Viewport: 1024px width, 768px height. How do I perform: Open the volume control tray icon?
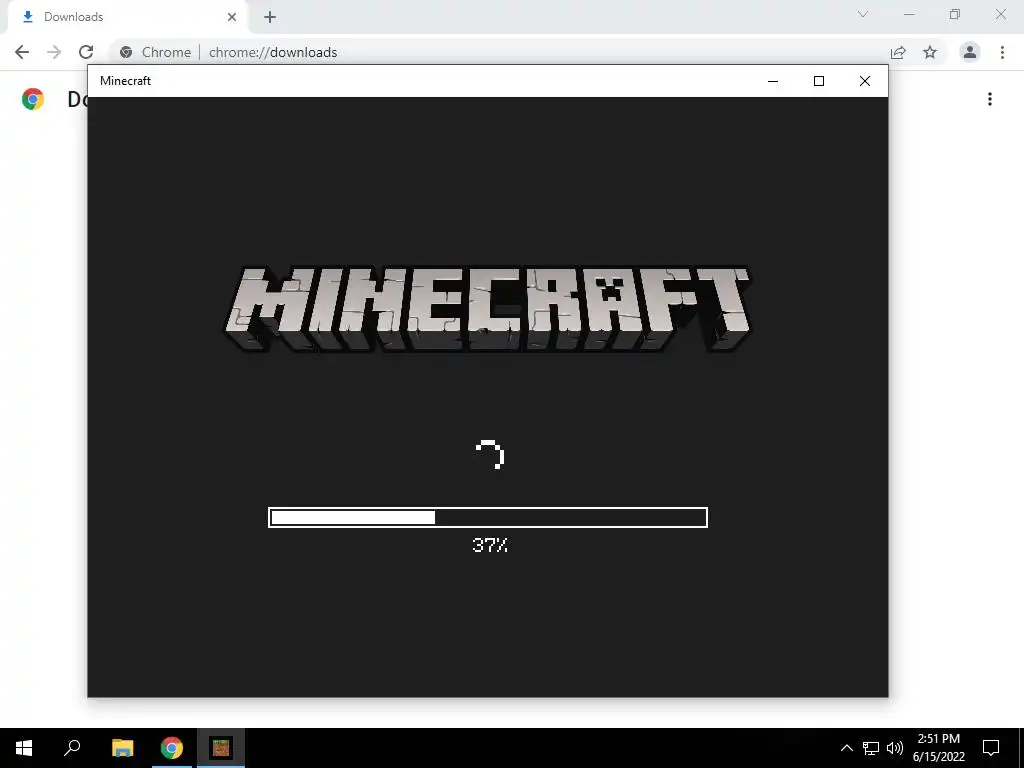[895, 748]
